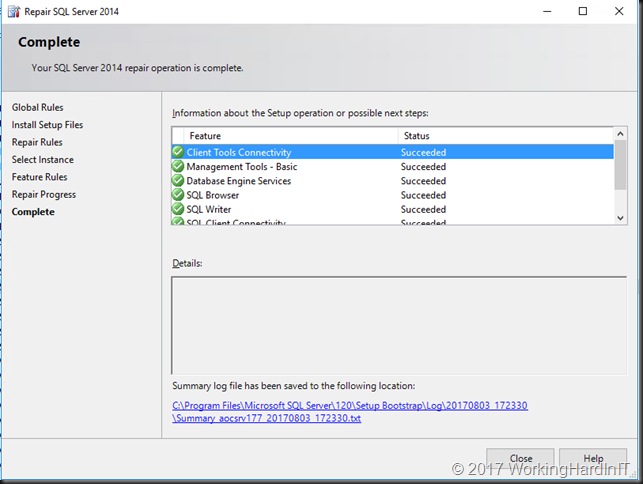Click the Install Setup Files step
The image size is (643, 484).
pos(47,125)
